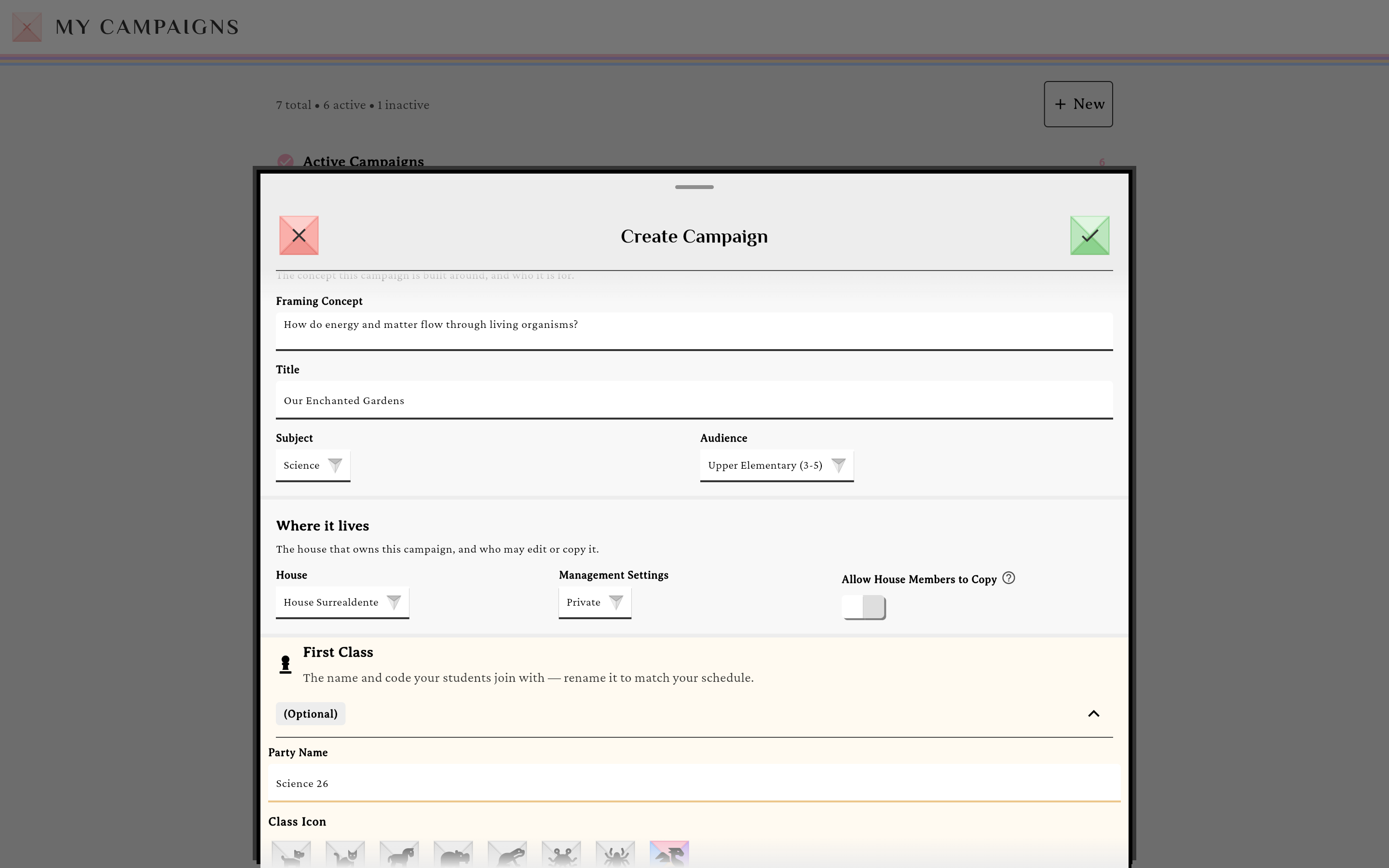
Task: Click the Party Name field 'Science 26'
Action: 694,783
